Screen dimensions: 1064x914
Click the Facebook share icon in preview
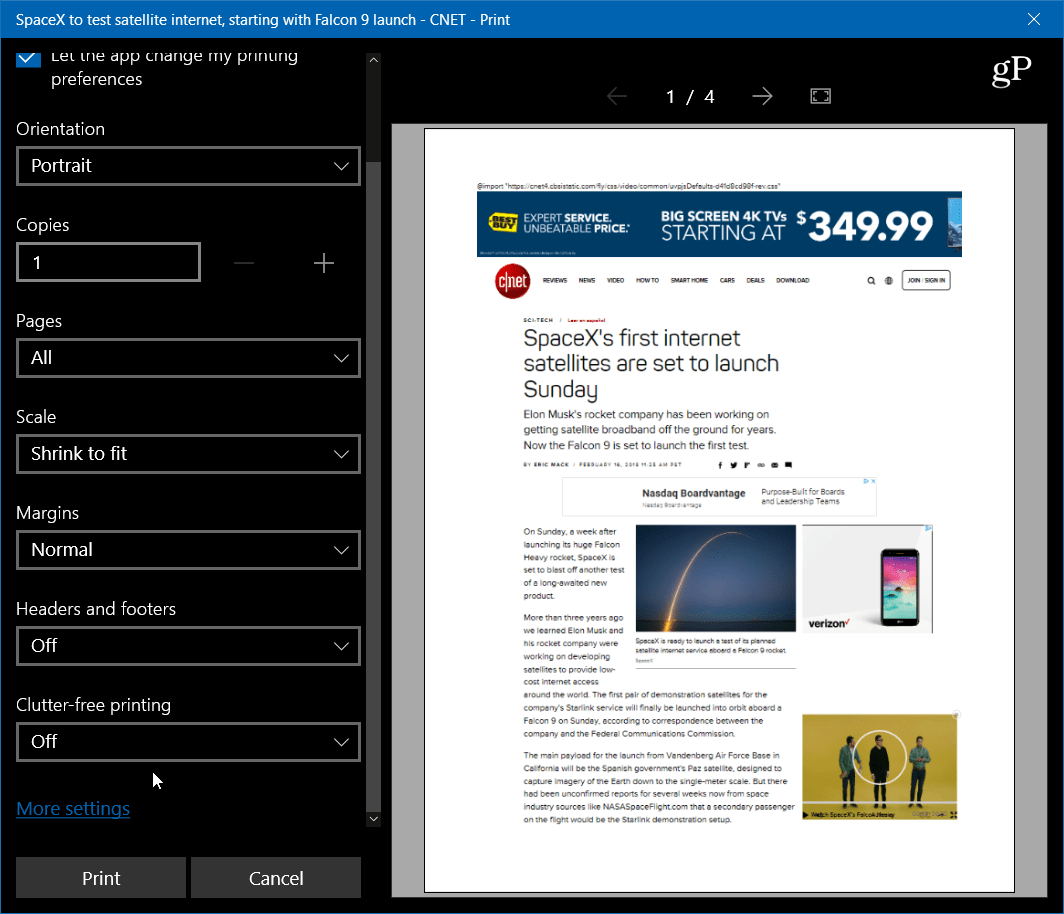tap(720, 465)
